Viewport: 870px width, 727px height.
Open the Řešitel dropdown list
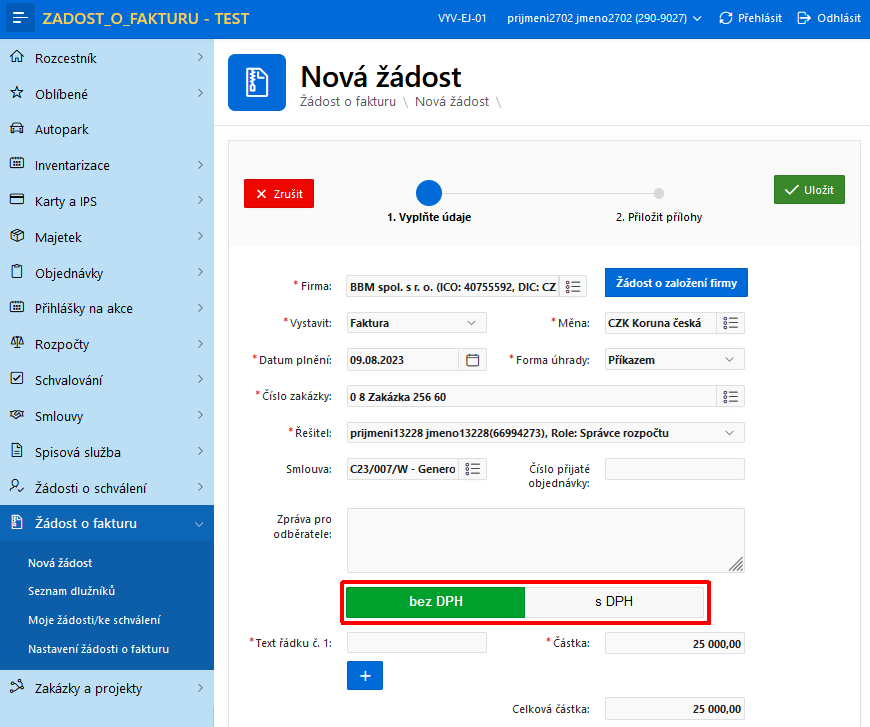click(546, 433)
